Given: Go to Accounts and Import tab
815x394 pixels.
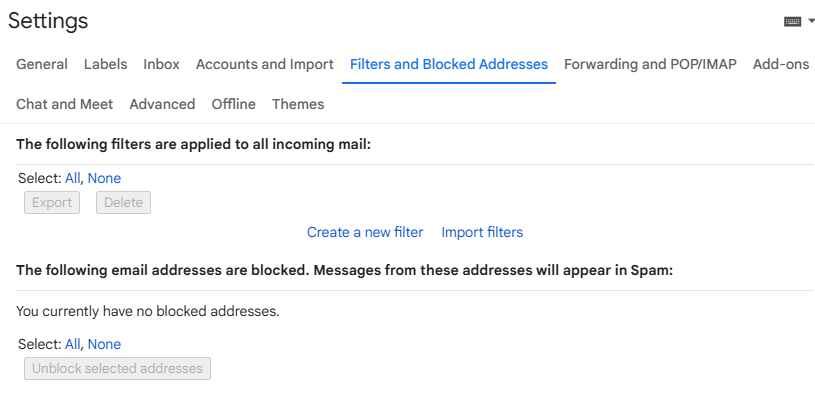Looking at the screenshot, I should 265,64.
